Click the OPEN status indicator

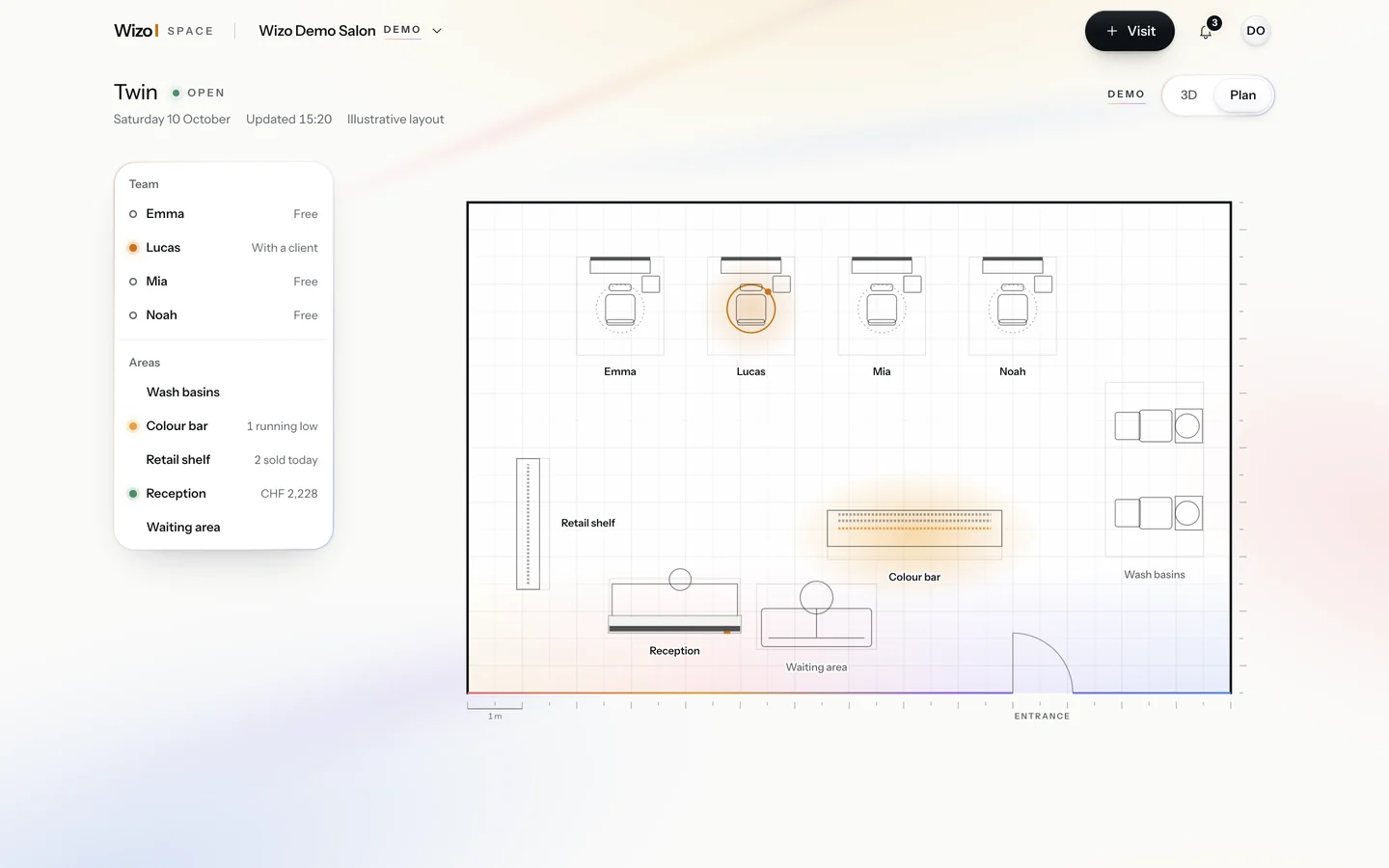[199, 93]
